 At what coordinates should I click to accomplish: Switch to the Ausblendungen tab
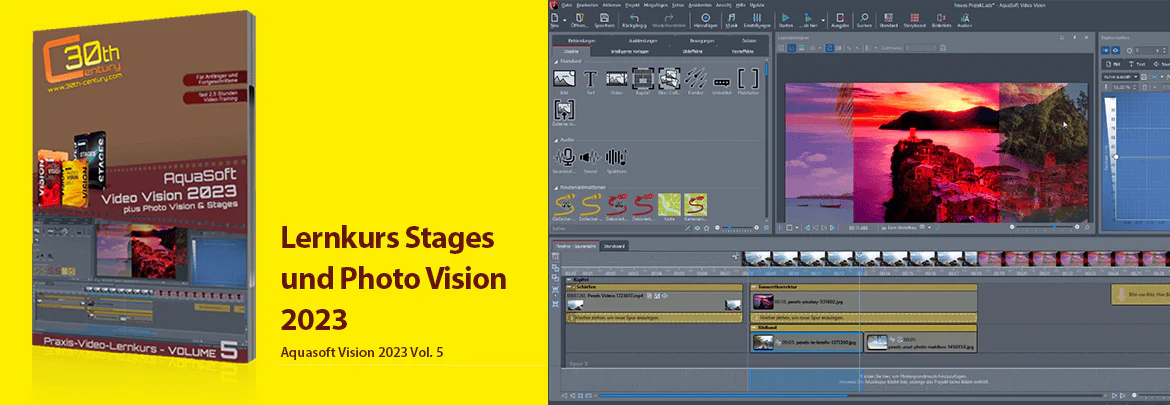click(645, 40)
